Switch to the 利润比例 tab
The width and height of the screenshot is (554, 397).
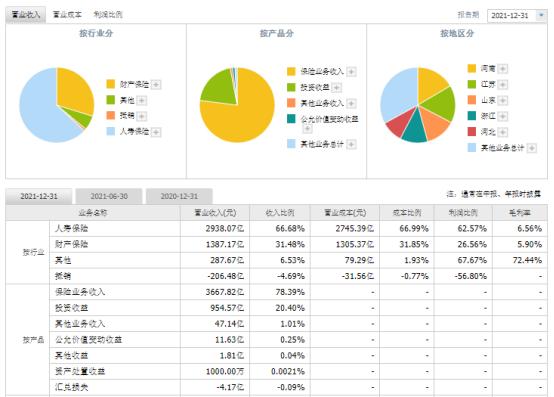108,14
